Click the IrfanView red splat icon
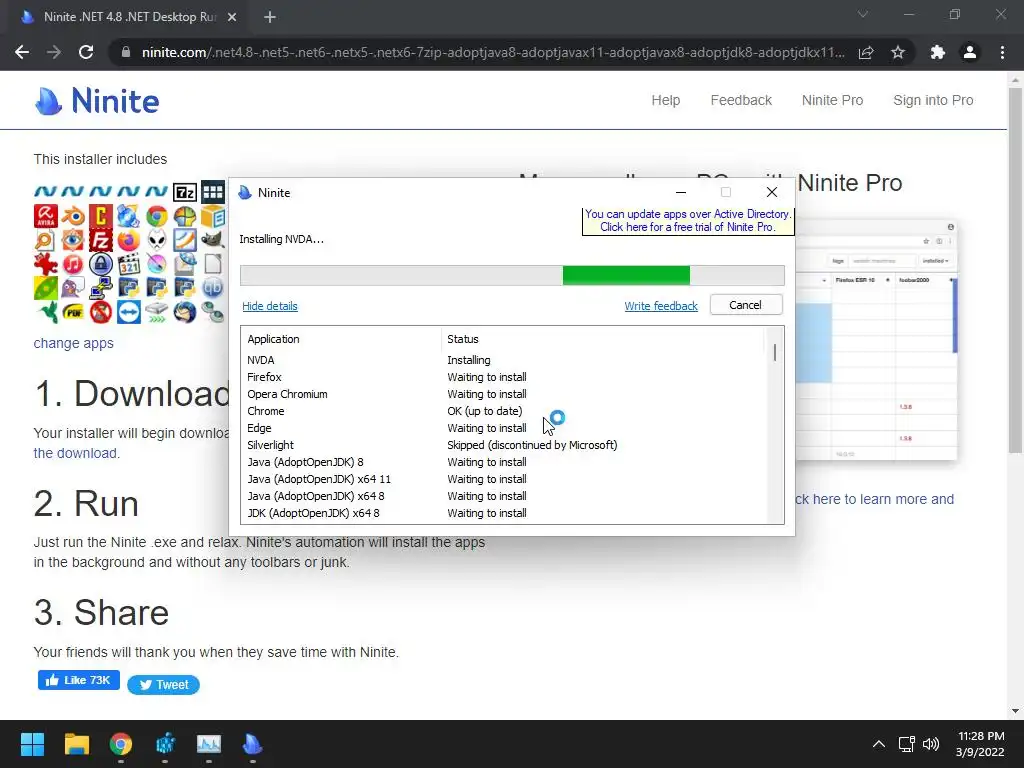This screenshot has height=768, width=1024. click(46, 264)
